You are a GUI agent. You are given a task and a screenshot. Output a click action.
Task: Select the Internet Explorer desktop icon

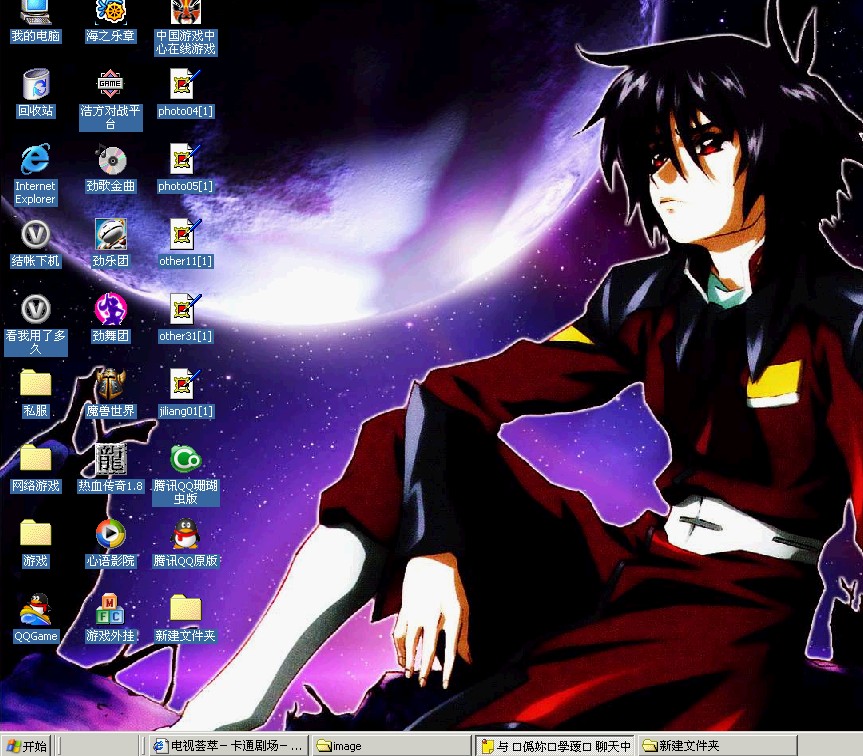(x=35, y=160)
